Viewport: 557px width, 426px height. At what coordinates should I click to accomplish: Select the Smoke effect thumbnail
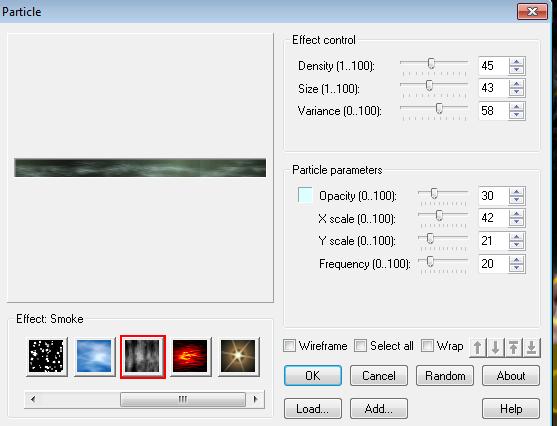142,356
